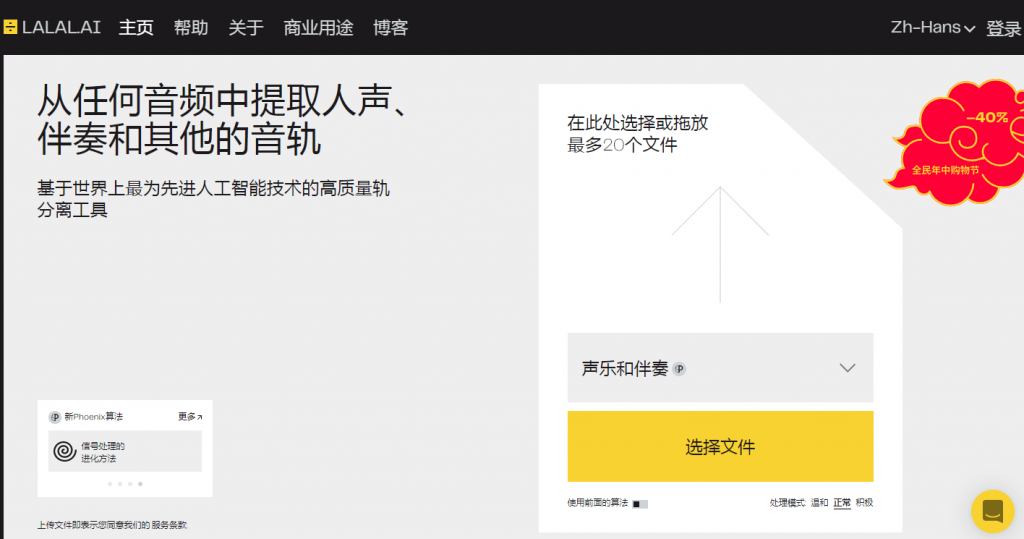Click the P badge beside 新Phoenix算法
This screenshot has height=539, width=1024.
(x=56, y=417)
